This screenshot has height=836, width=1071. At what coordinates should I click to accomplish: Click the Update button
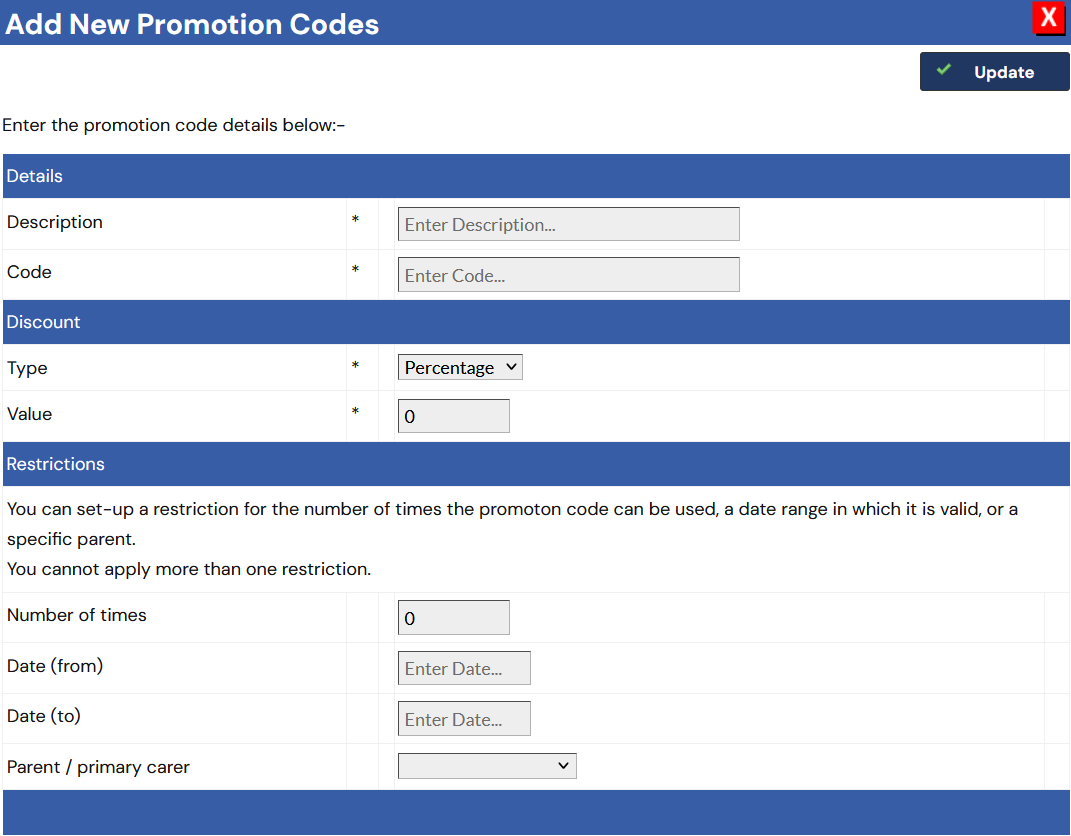(994, 72)
